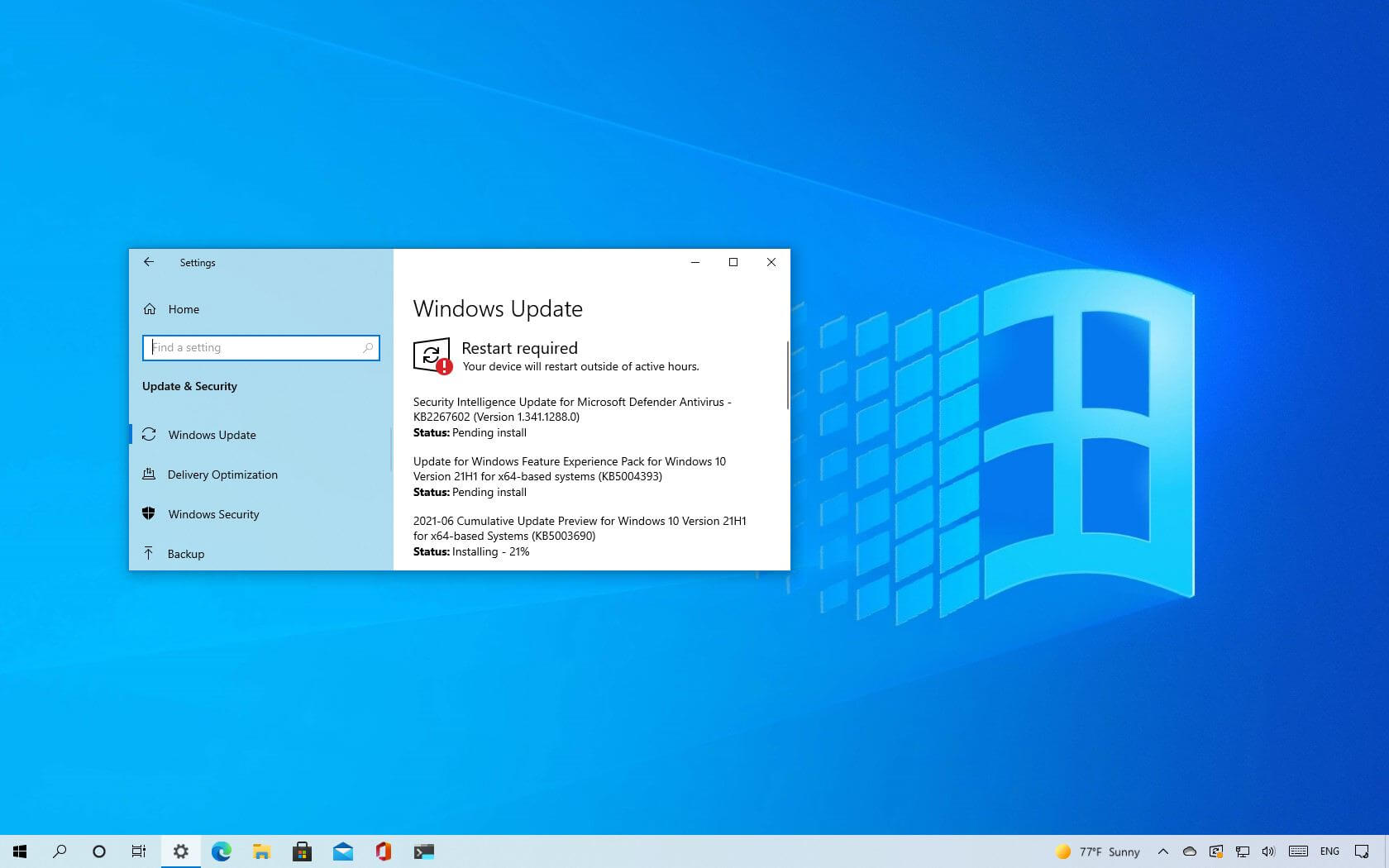
Task: Expand hidden system tray icons
Action: (1162, 851)
